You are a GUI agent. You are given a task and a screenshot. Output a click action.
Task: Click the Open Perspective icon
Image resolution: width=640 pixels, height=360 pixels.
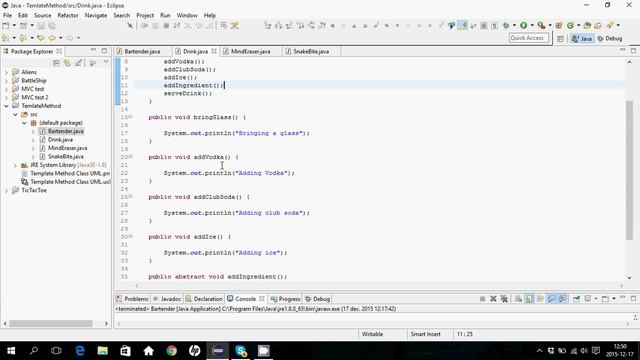pos(560,38)
